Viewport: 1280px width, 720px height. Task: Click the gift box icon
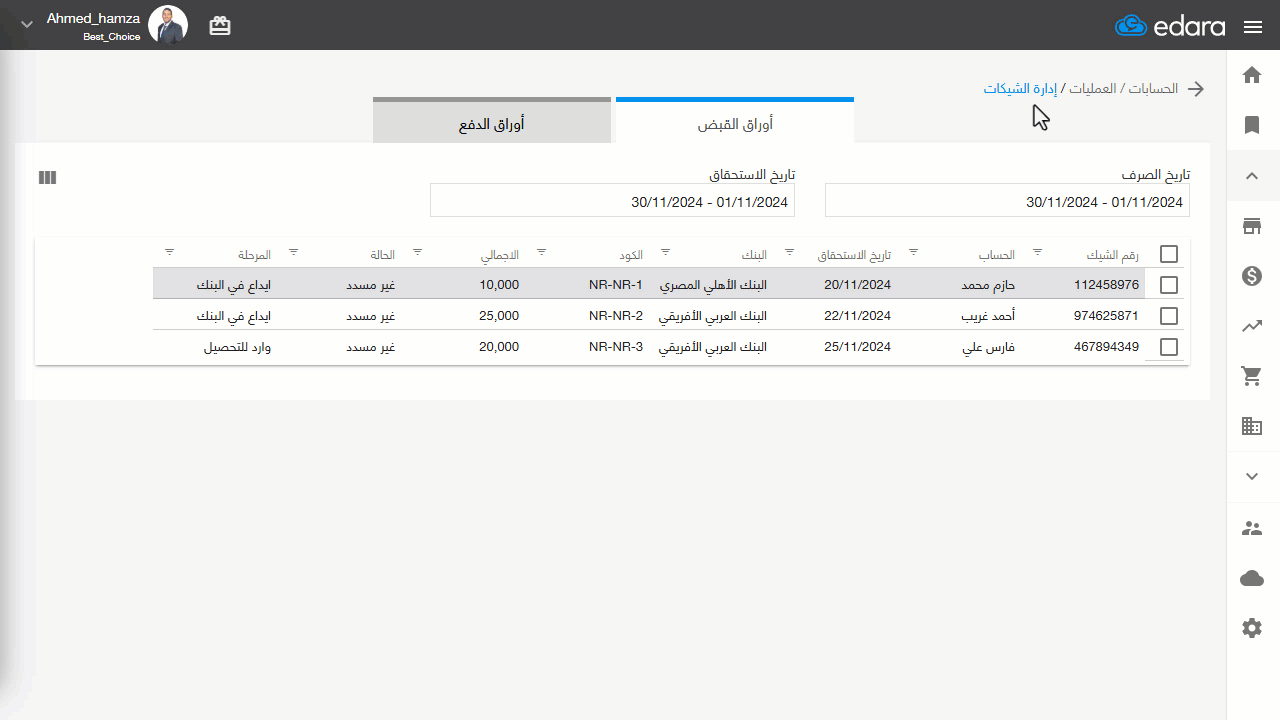220,26
